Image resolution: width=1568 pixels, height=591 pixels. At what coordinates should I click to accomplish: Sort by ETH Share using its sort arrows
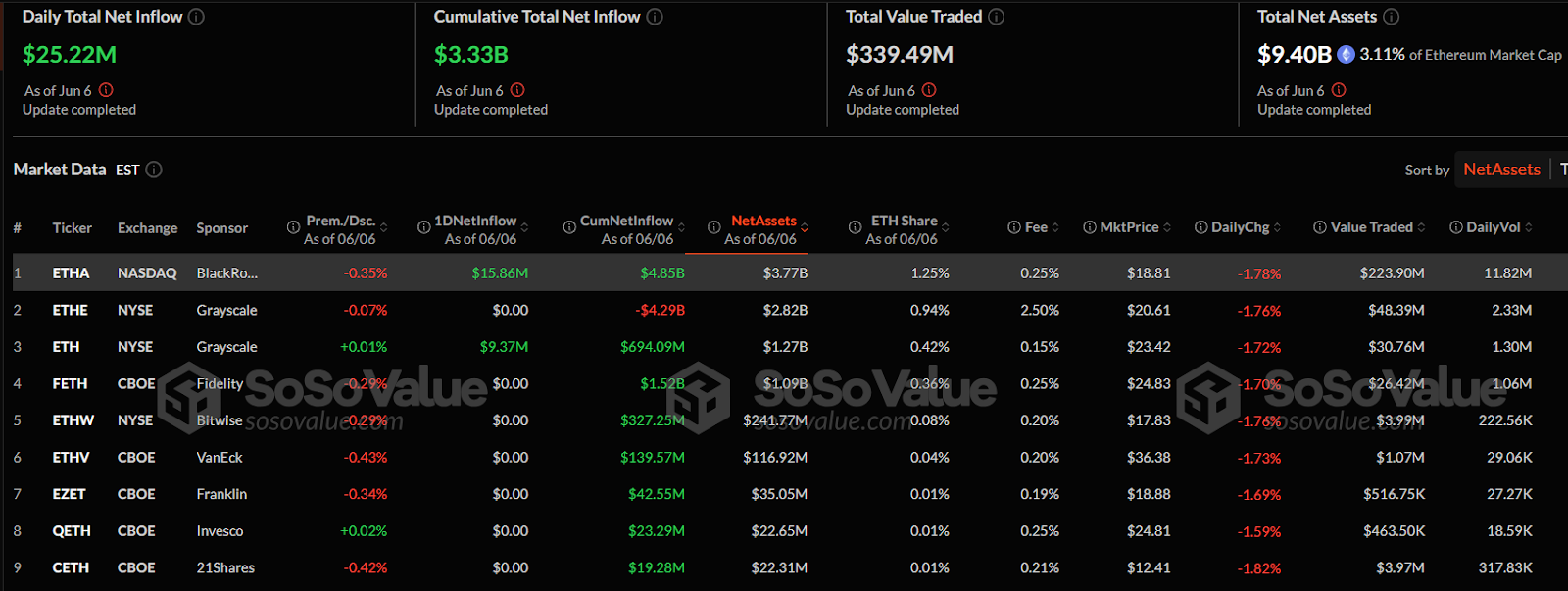coord(946,227)
